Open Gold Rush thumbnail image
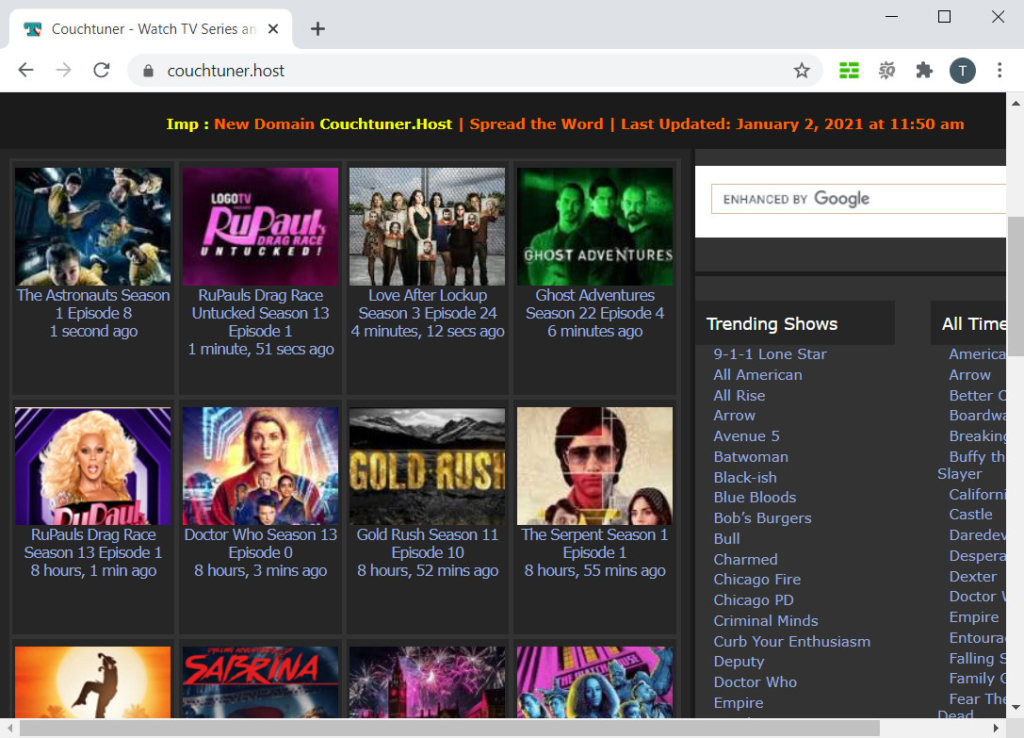1024x738 pixels. point(427,466)
